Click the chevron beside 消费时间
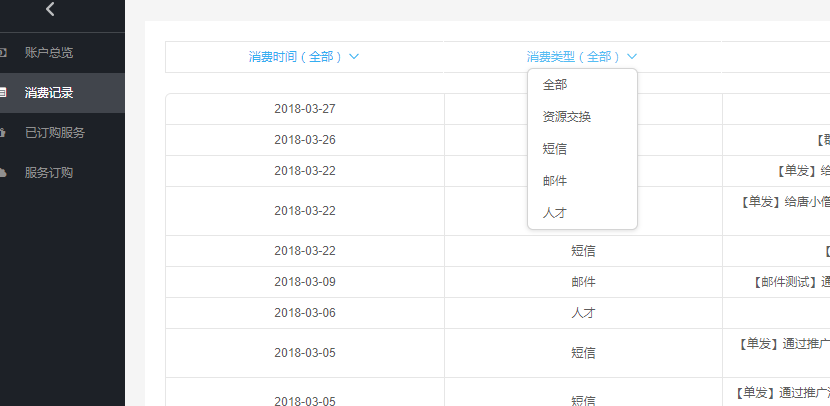830x406 pixels. (x=354, y=57)
